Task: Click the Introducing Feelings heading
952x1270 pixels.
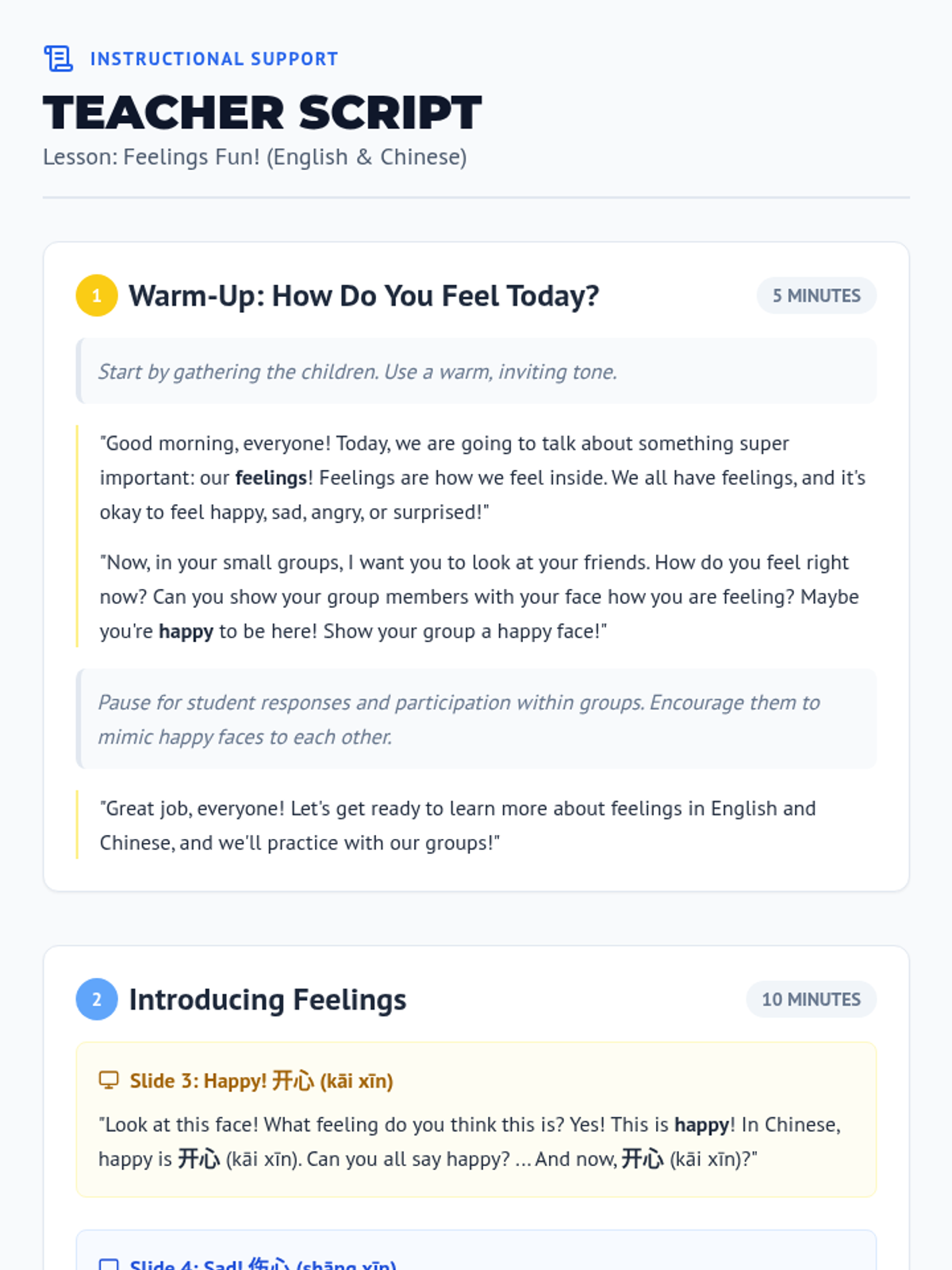Action: [267, 1000]
